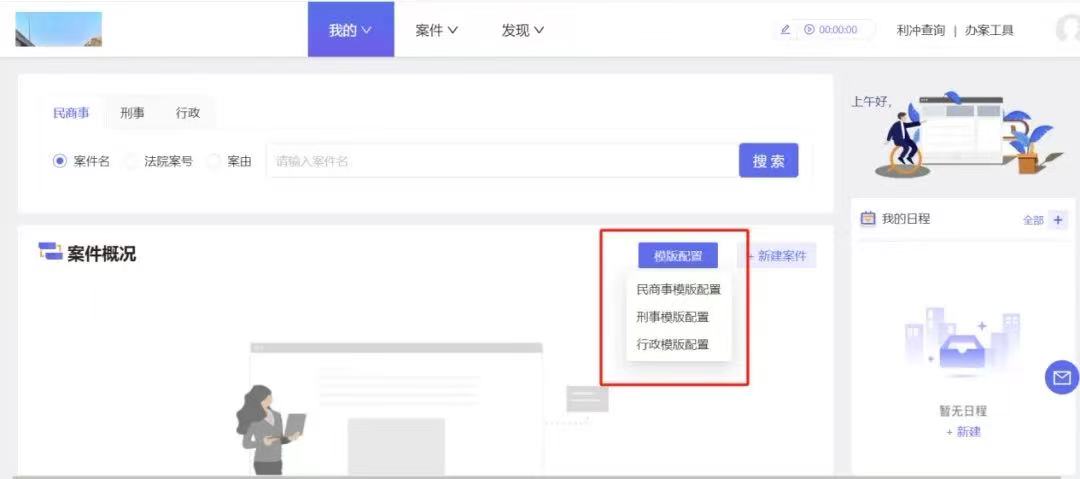Click plus icon to add schedule
Viewport: 1080px width, 479px height.
[x=1059, y=220]
